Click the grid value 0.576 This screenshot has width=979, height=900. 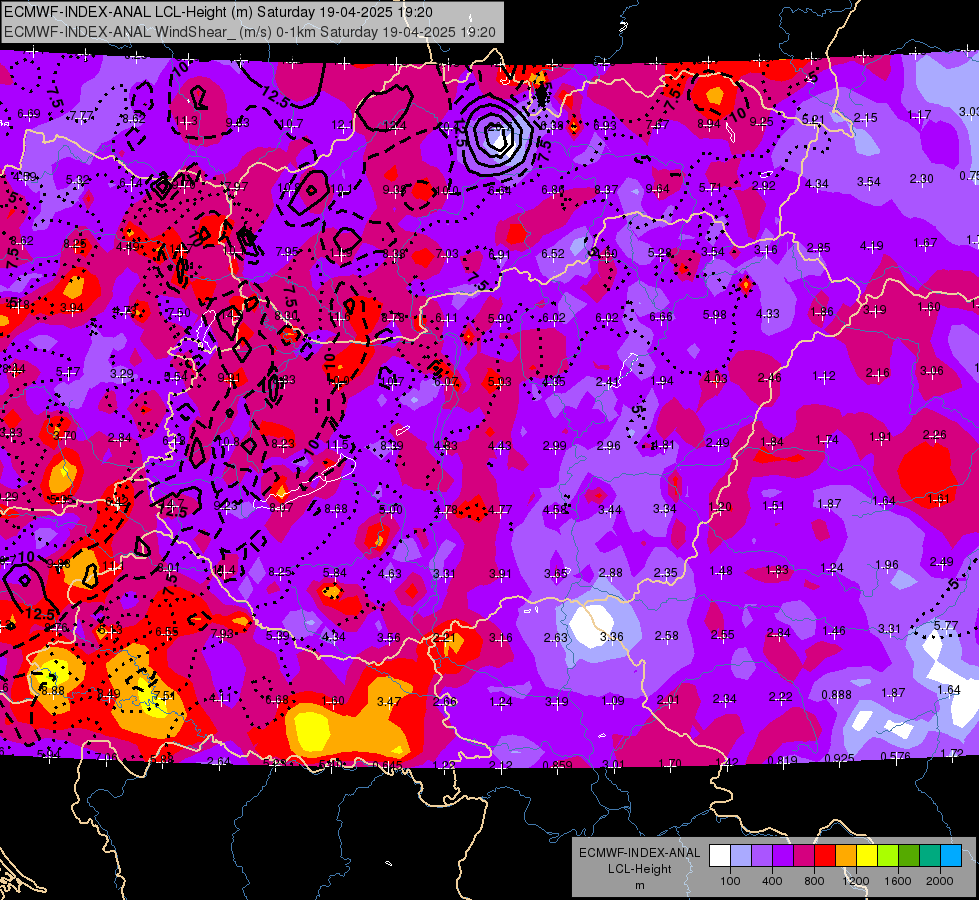[x=895, y=756]
